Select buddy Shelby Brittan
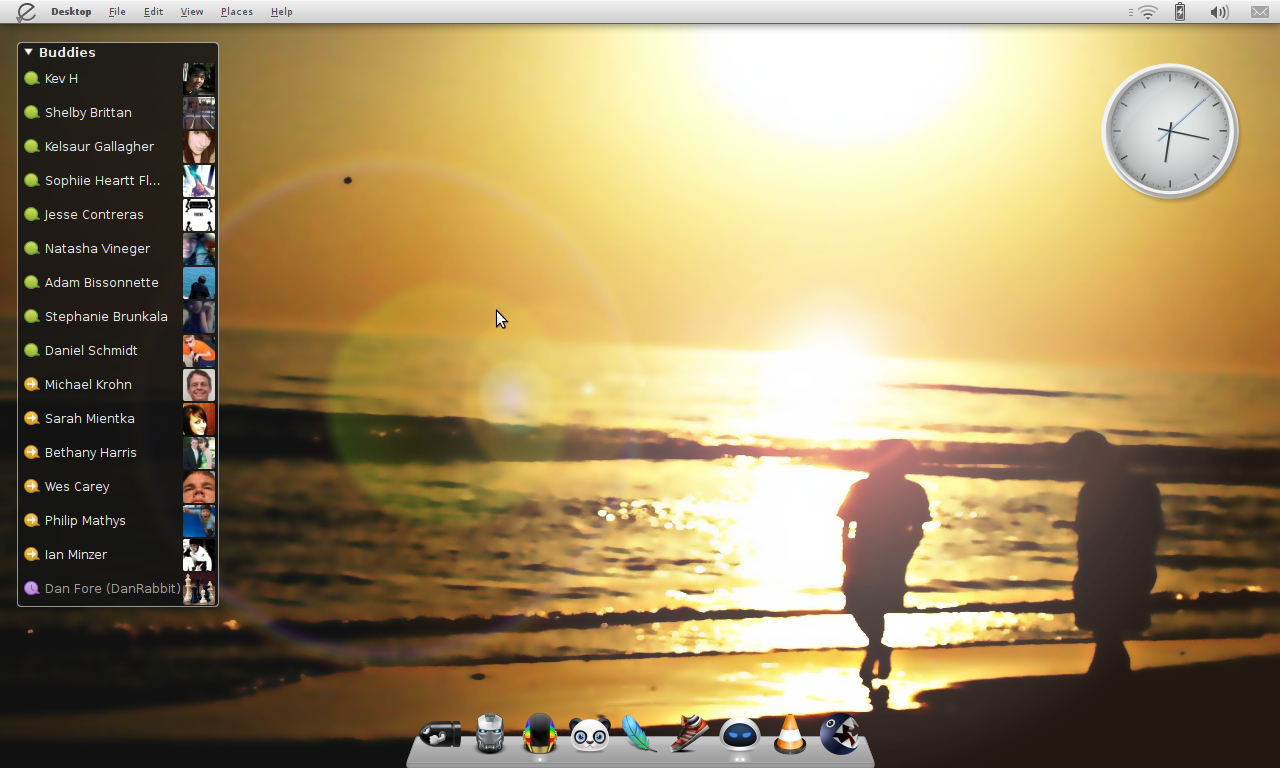Screen dimensions: 1280x768 118,112
